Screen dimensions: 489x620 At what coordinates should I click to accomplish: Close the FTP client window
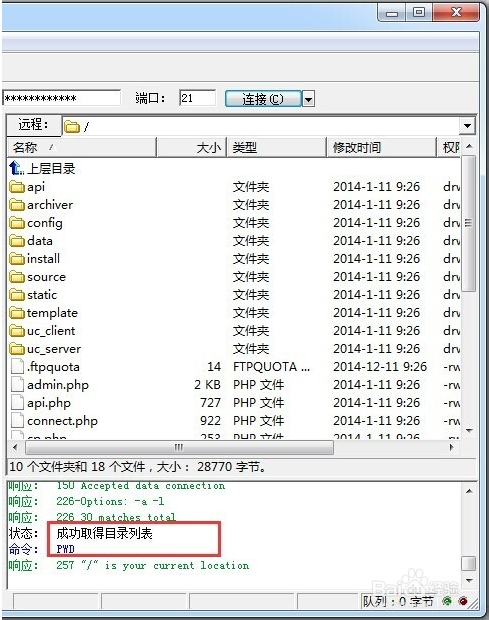pyautogui.click(x=456, y=13)
